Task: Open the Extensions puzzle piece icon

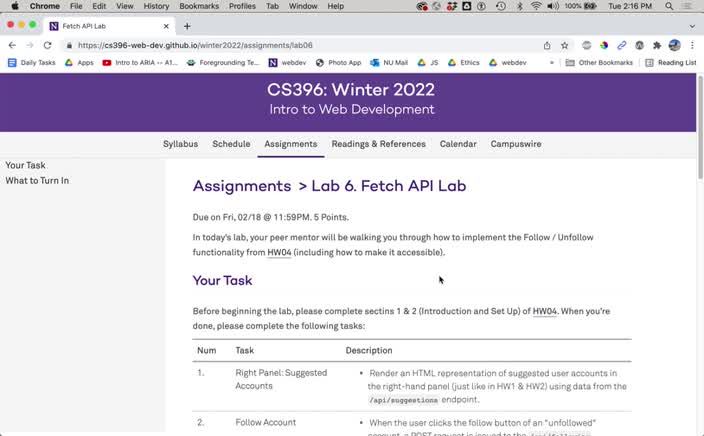Action: click(x=657, y=45)
